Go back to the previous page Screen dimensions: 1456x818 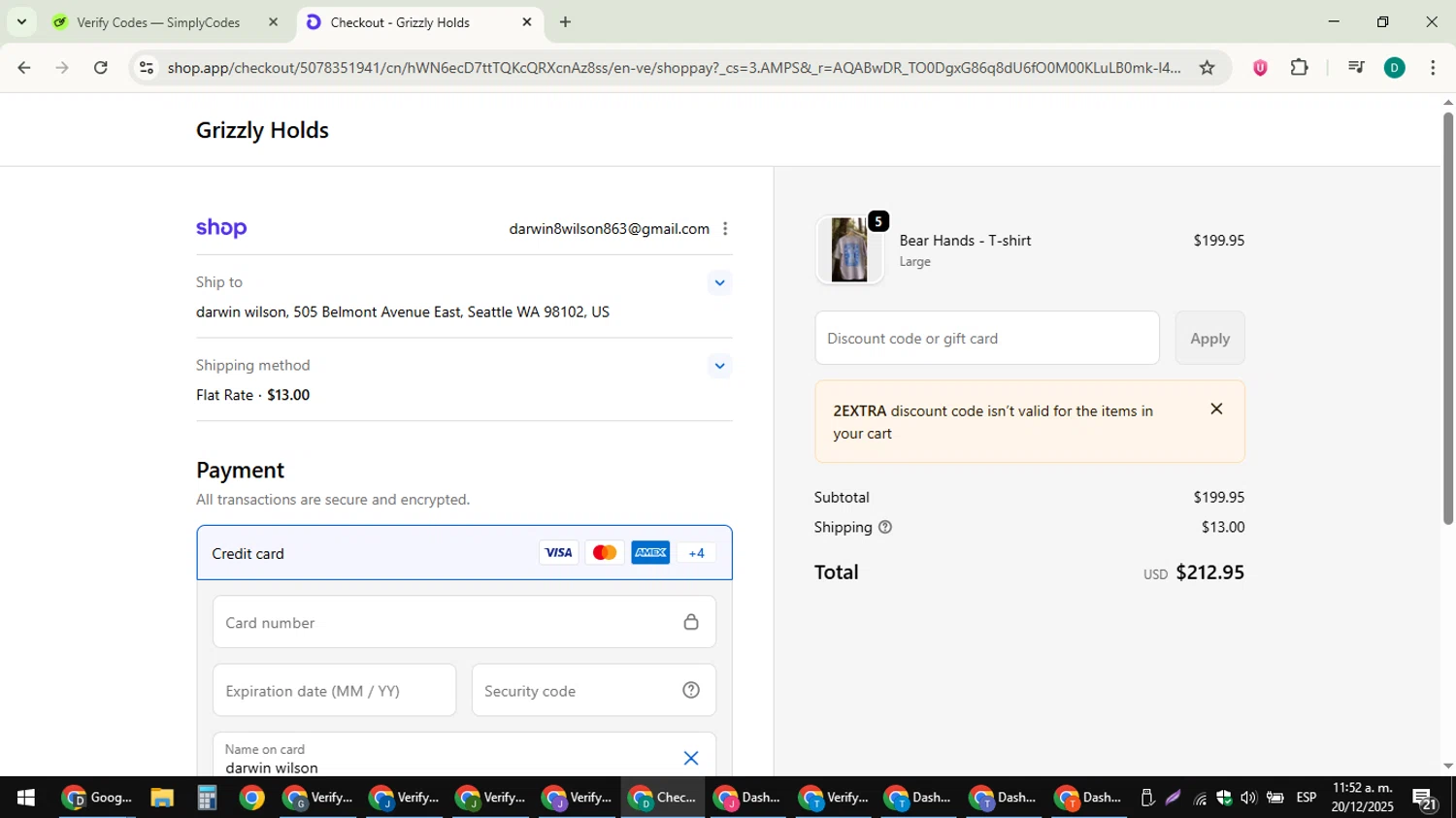point(24,68)
